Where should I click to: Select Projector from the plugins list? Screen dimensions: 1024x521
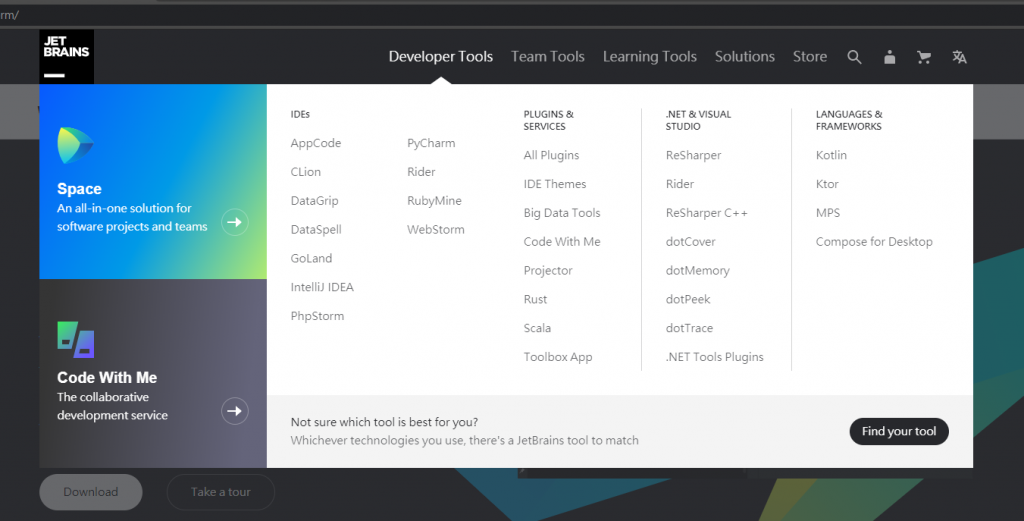(548, 270)
